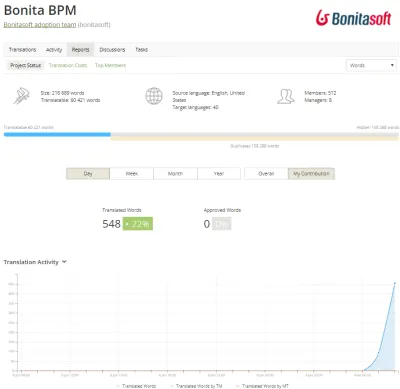The height and width of the screenshot is (389, 400).
Task: Open the Discussions tab
Action: [x=112, y=50]
